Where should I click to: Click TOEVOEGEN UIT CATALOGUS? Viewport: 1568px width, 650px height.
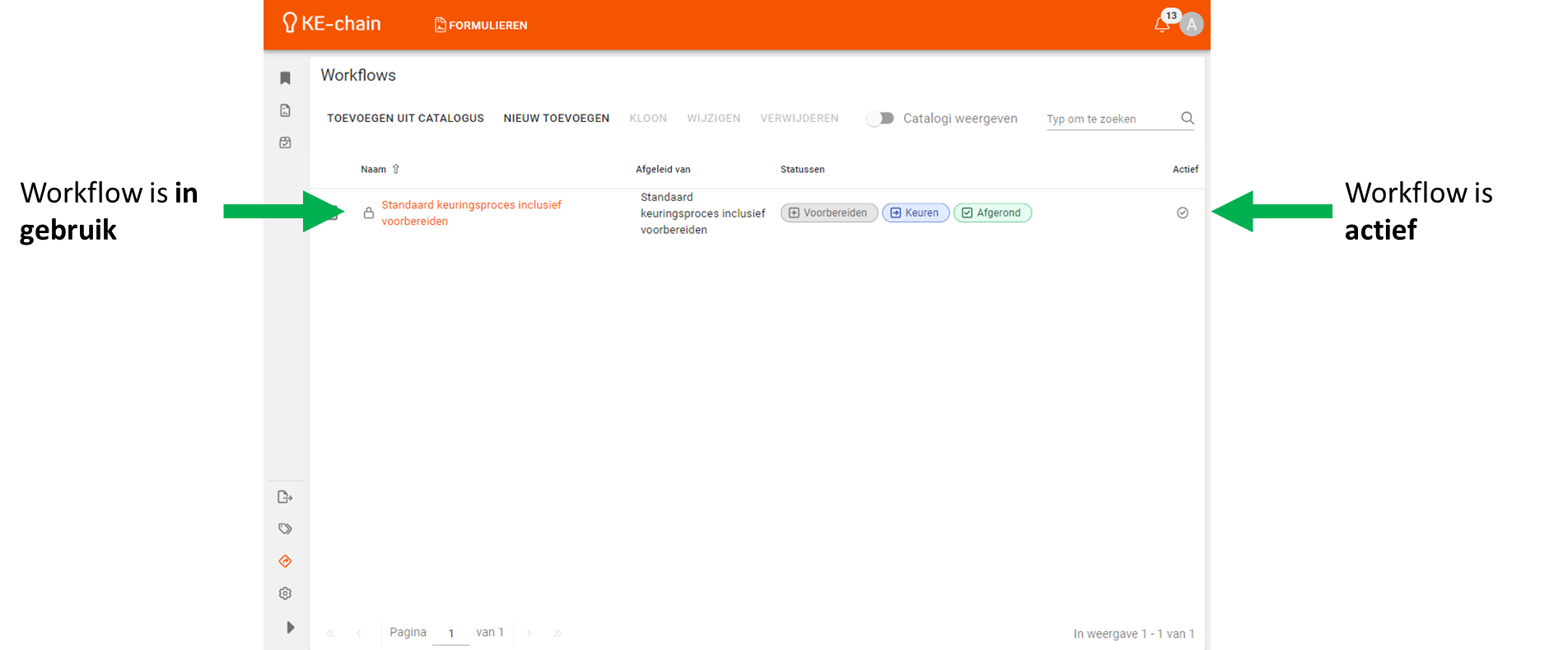(x=405, y=119)
